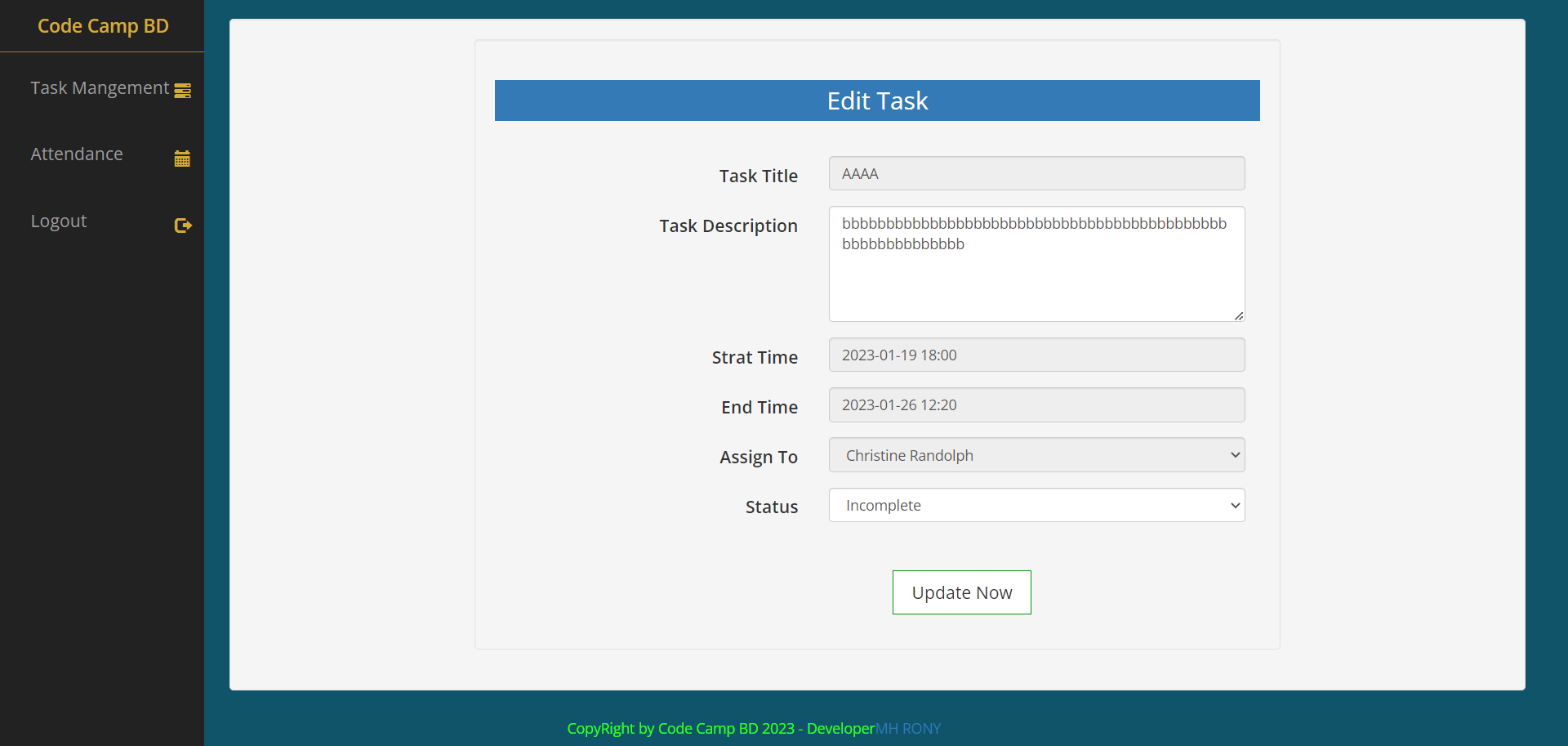Select the End Time field

click(1036, 404)
